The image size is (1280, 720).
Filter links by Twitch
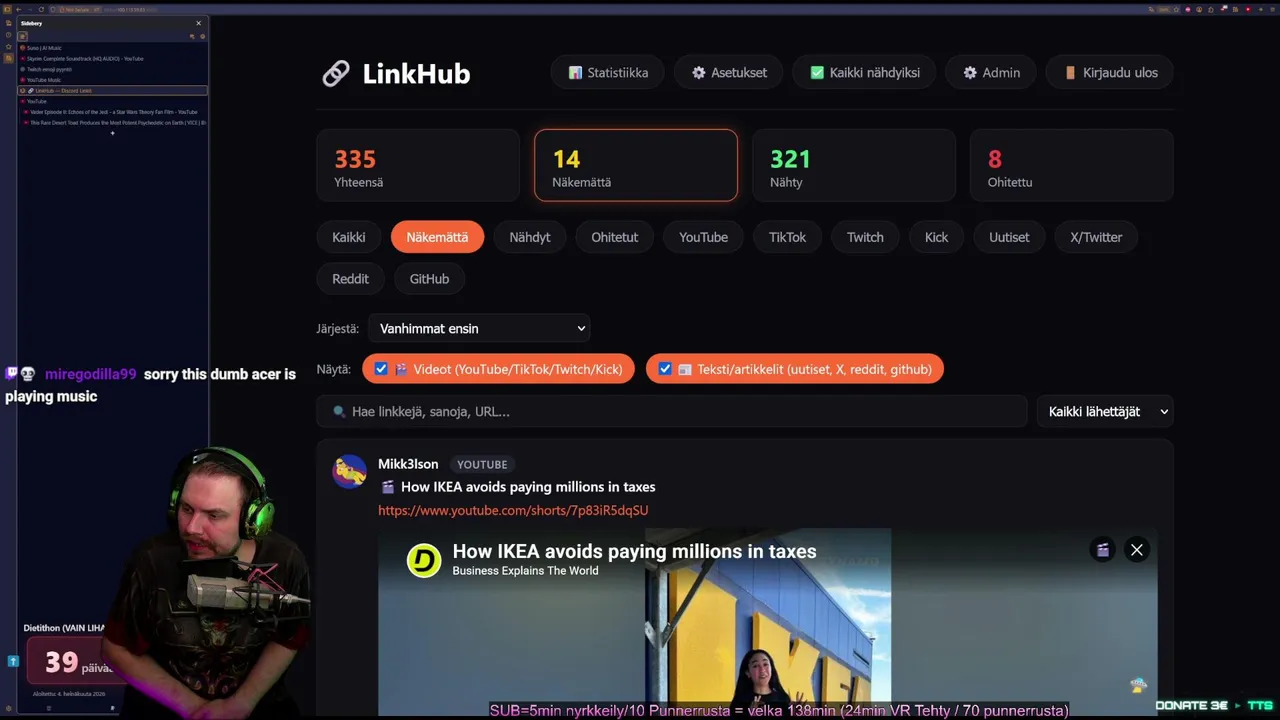tap(865, 237)
